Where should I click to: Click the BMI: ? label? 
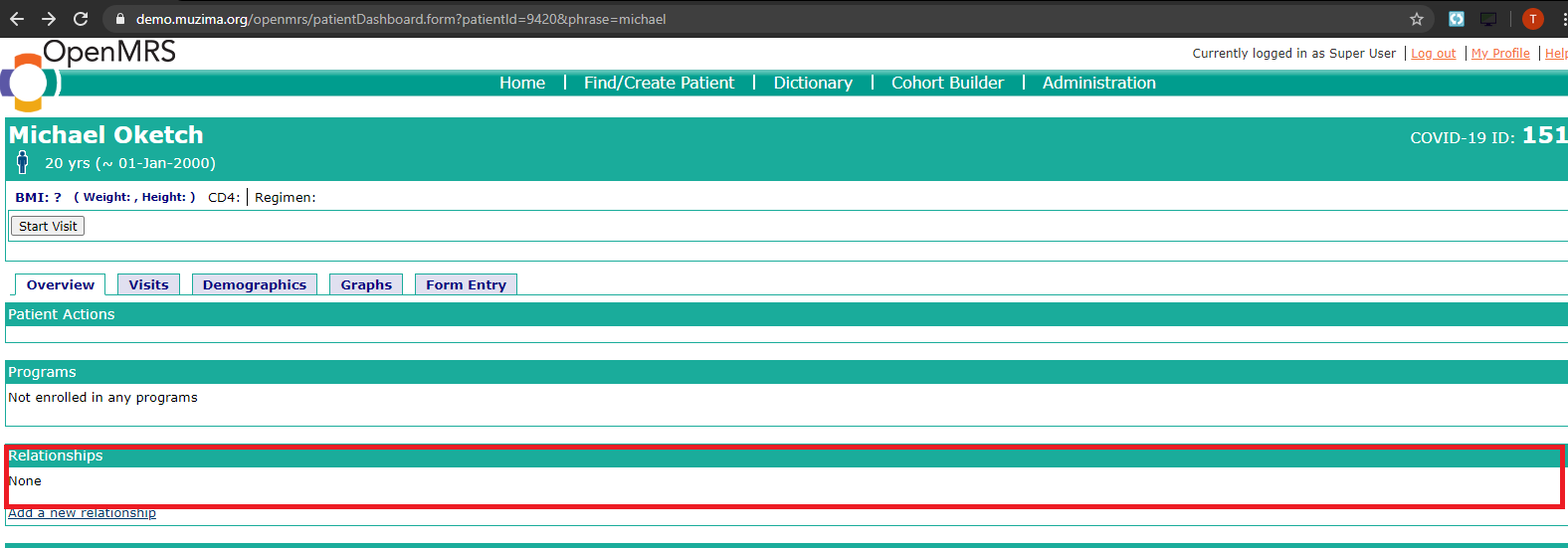(x=38, y=197)
